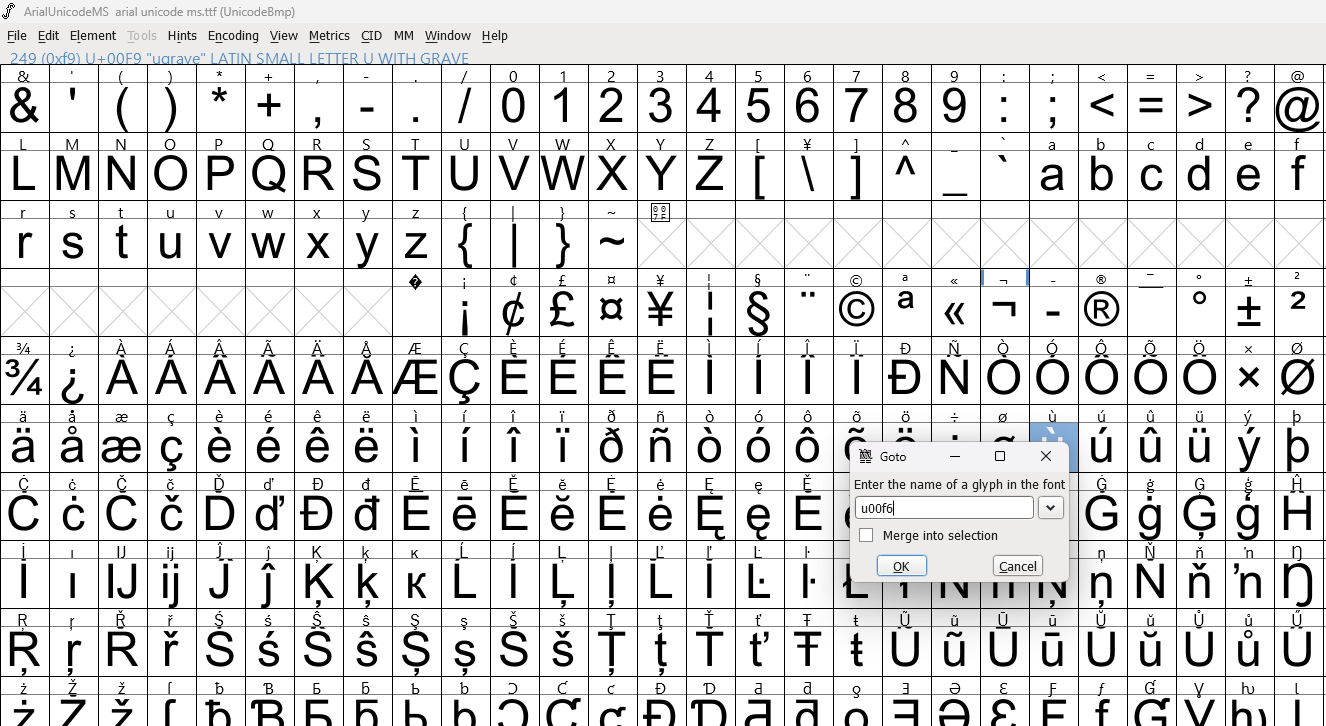
Task: Open the Element menu
Action: 93,36
